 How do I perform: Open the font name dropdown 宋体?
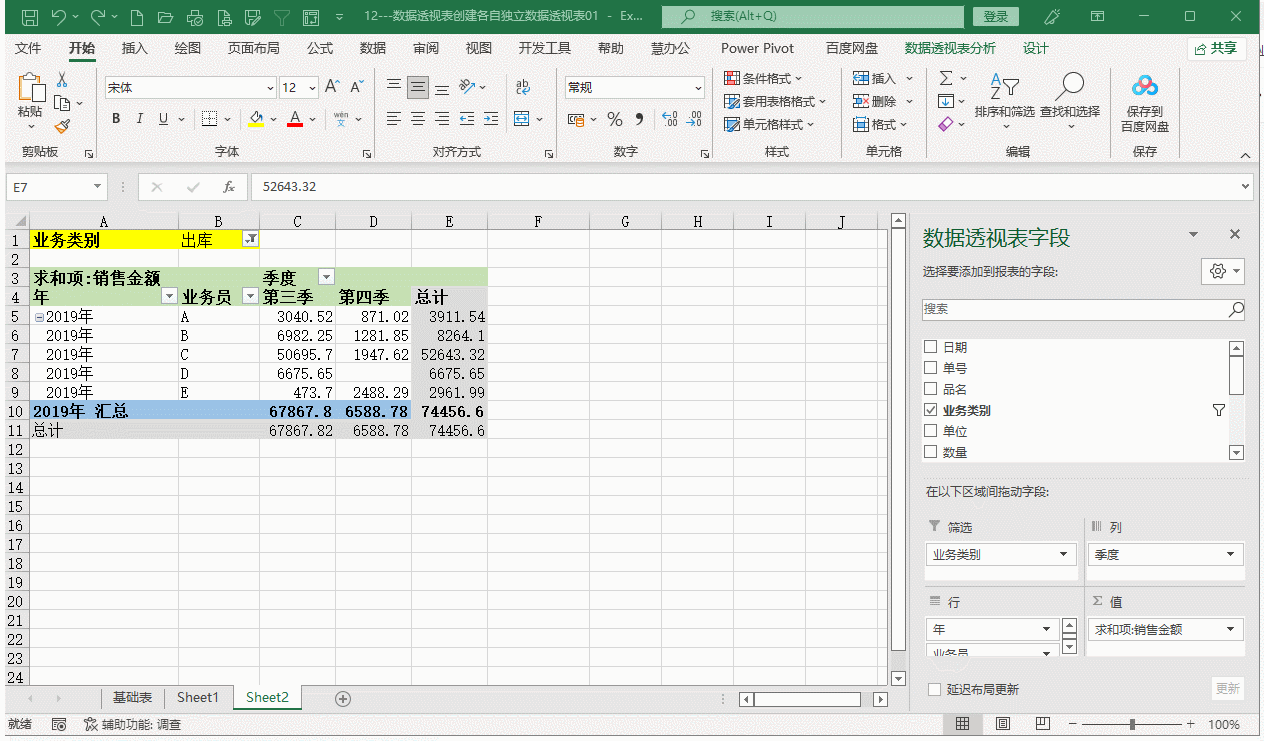[x=270, y=88]
